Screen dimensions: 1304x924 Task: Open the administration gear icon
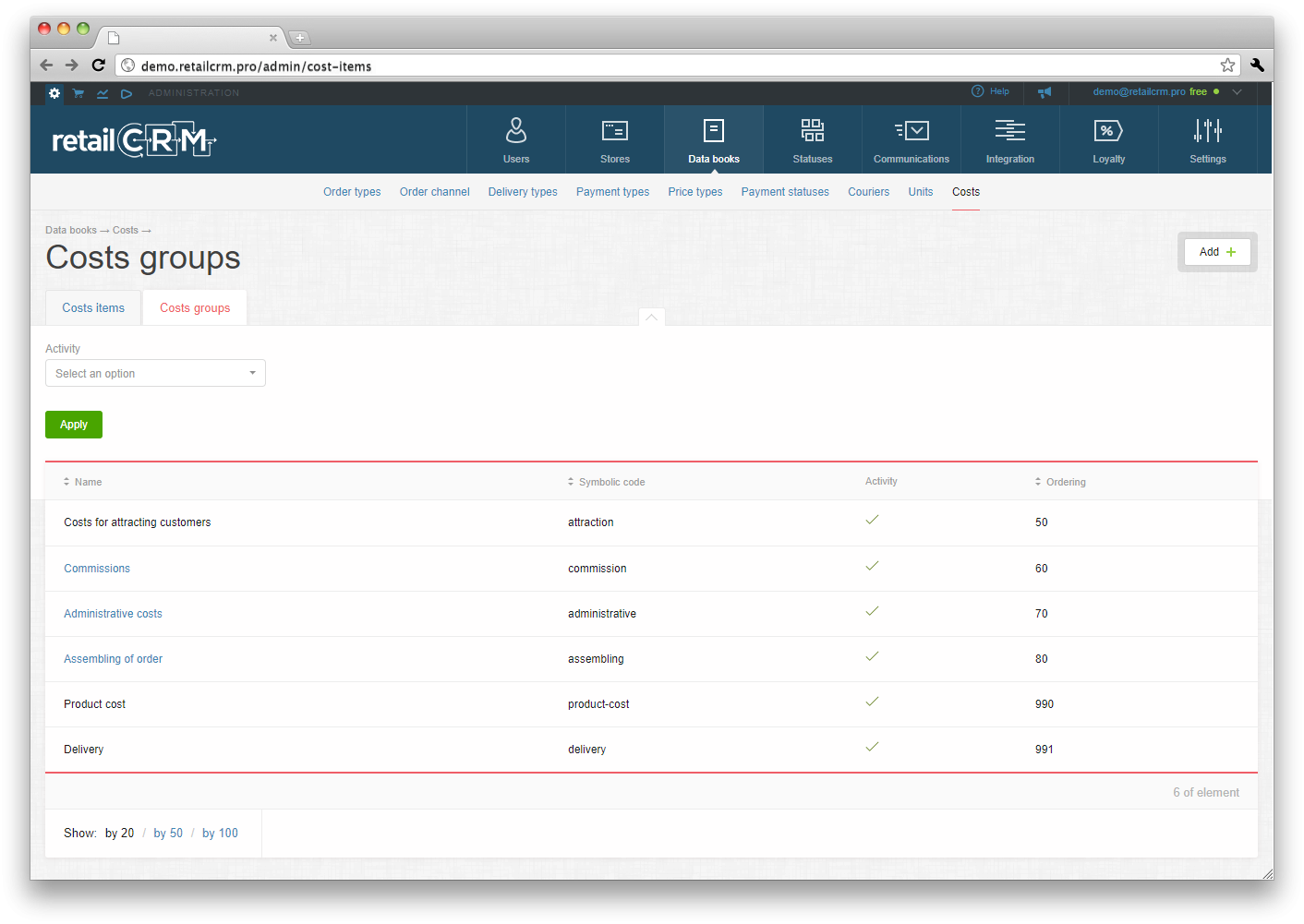[54, 93]
